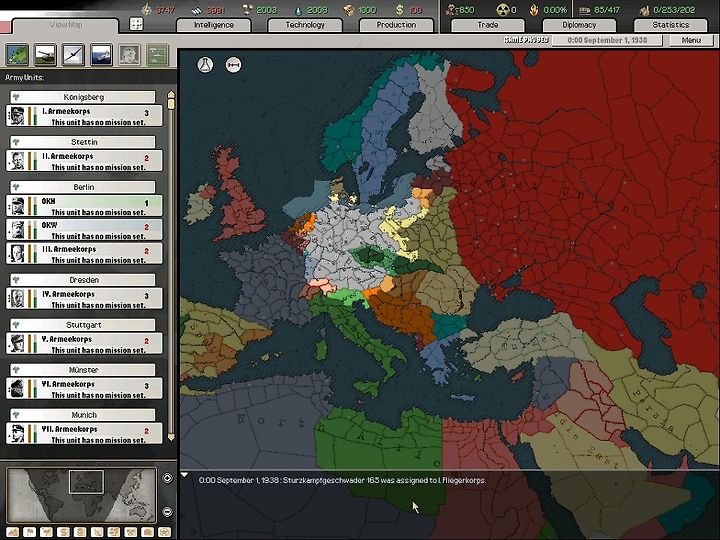
Task: Switch to political map mode (flag icon)
Action: point(29,532)
